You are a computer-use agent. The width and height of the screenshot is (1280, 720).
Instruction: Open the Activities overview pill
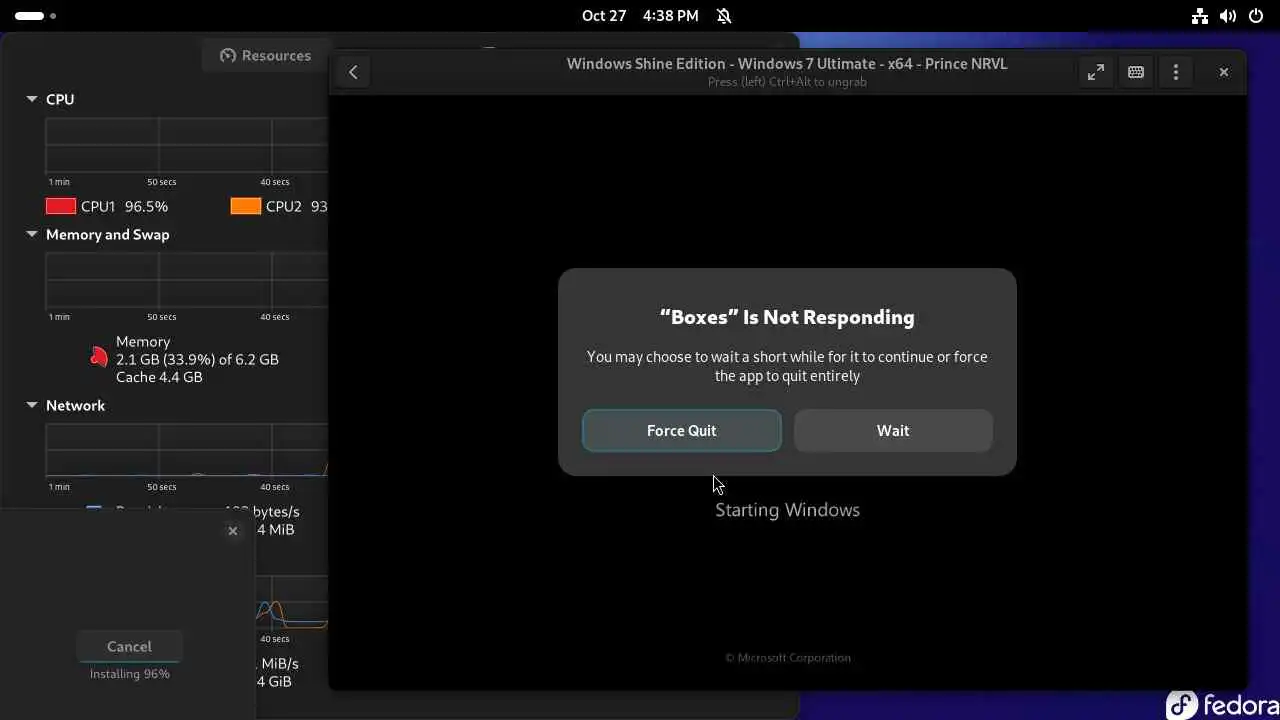36,16
